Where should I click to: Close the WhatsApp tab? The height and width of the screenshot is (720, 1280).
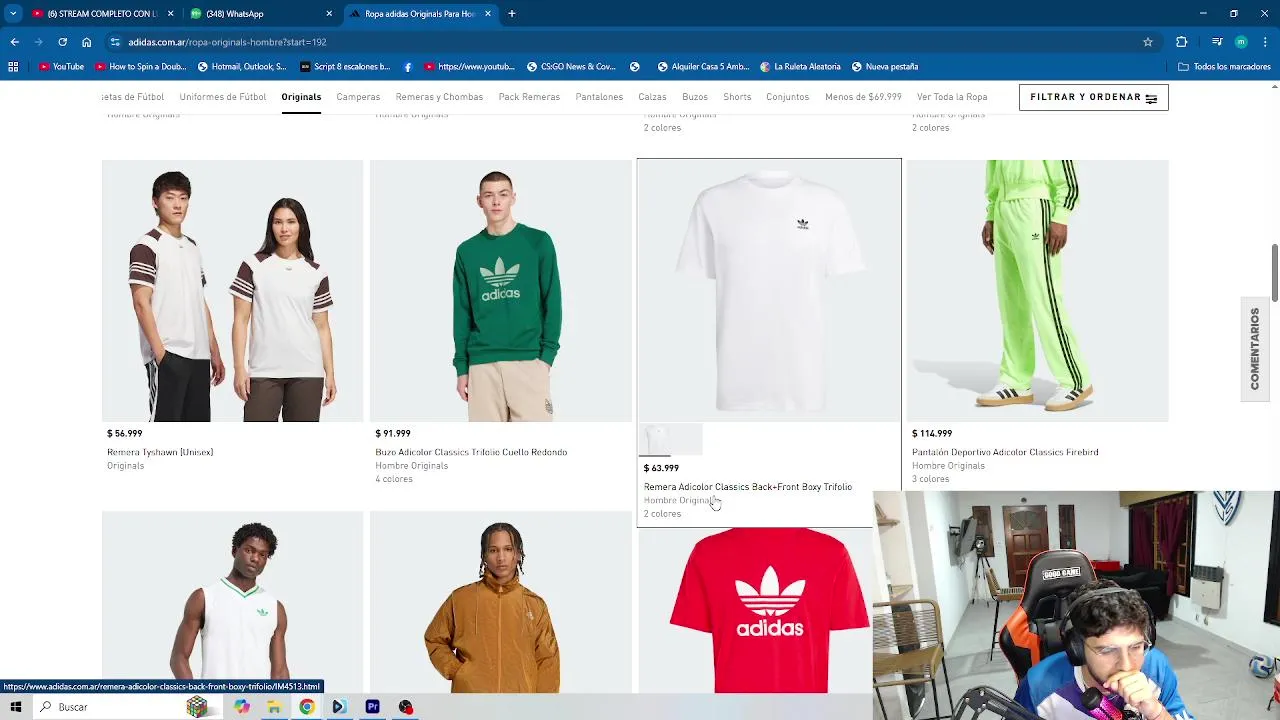pos(329,14)
